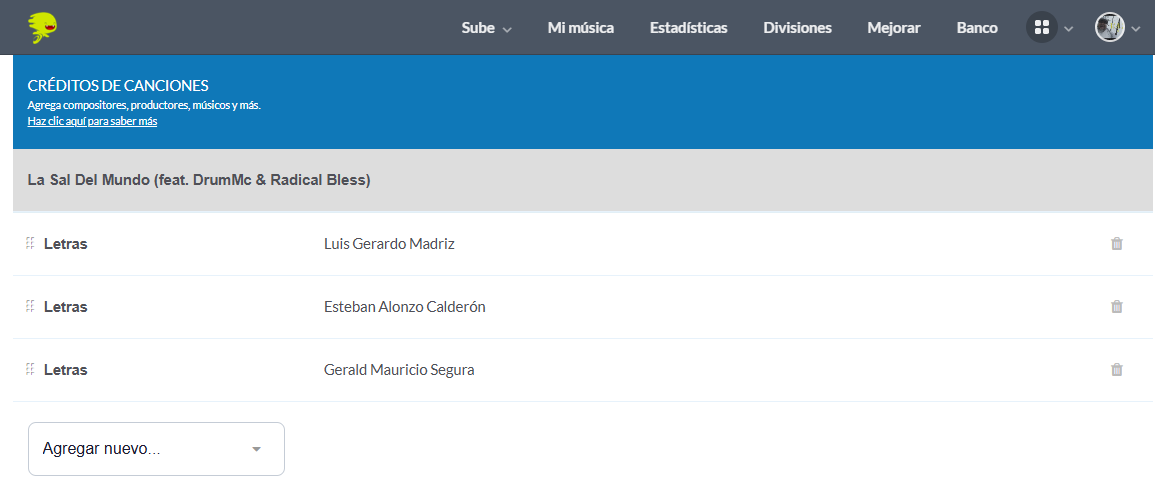Open the Banco section

coord(977,28)
